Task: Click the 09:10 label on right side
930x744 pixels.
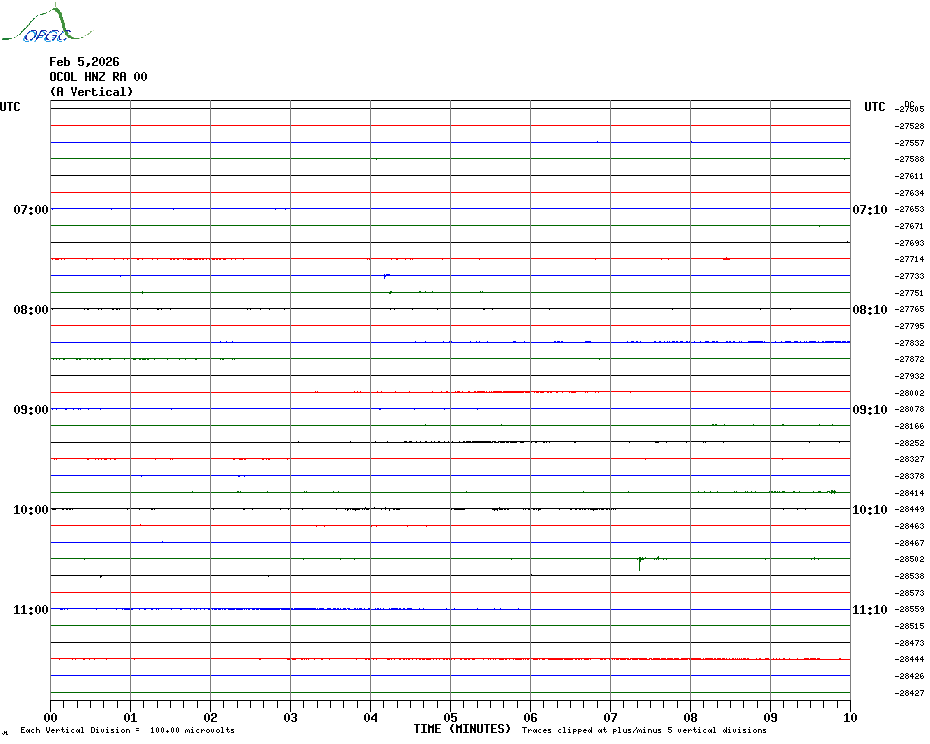Action: pos(868,410)
